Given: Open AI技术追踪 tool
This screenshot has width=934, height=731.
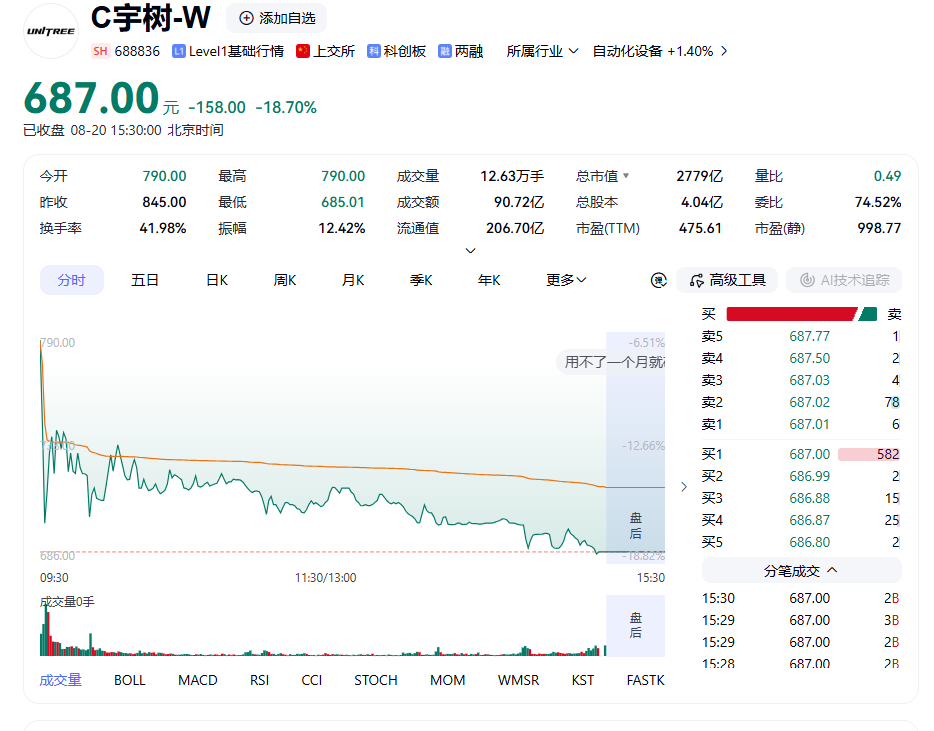Looking at the screenshot, I should pyautogui.click(x=843, y=280).
